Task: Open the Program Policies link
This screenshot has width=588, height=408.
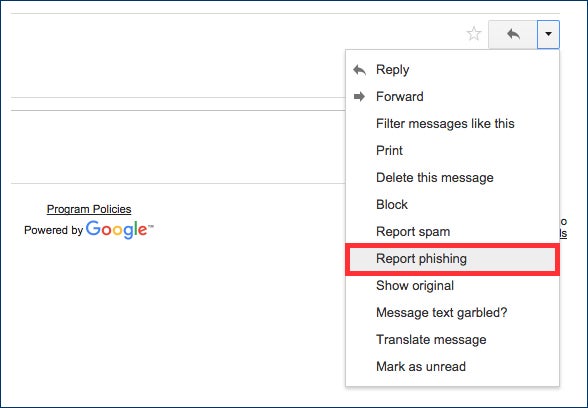Action: [89, 209]
